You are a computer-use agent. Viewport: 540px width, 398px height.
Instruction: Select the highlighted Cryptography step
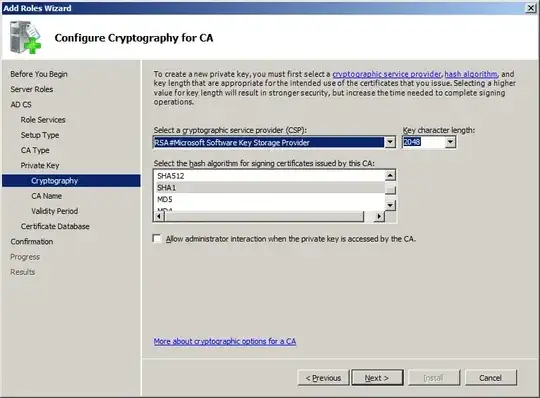[71, 180]
